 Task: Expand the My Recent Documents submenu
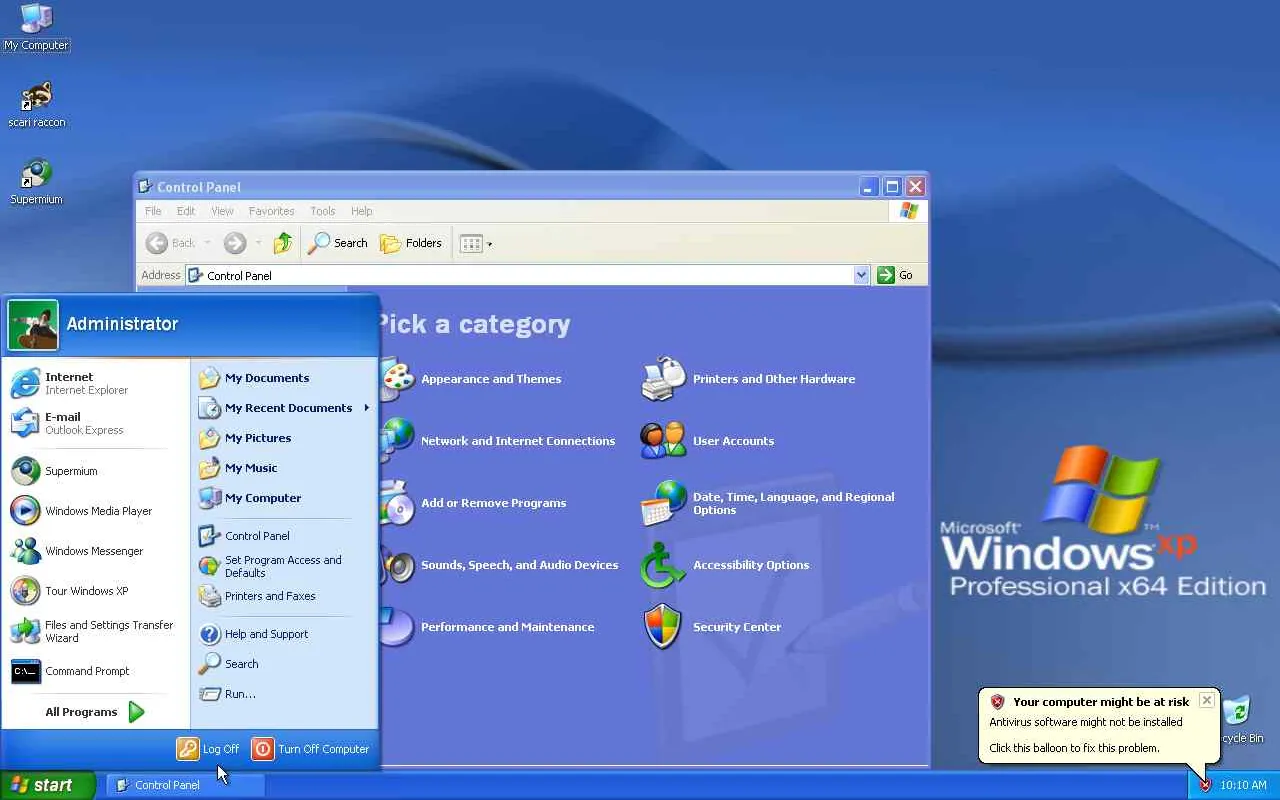284,408
